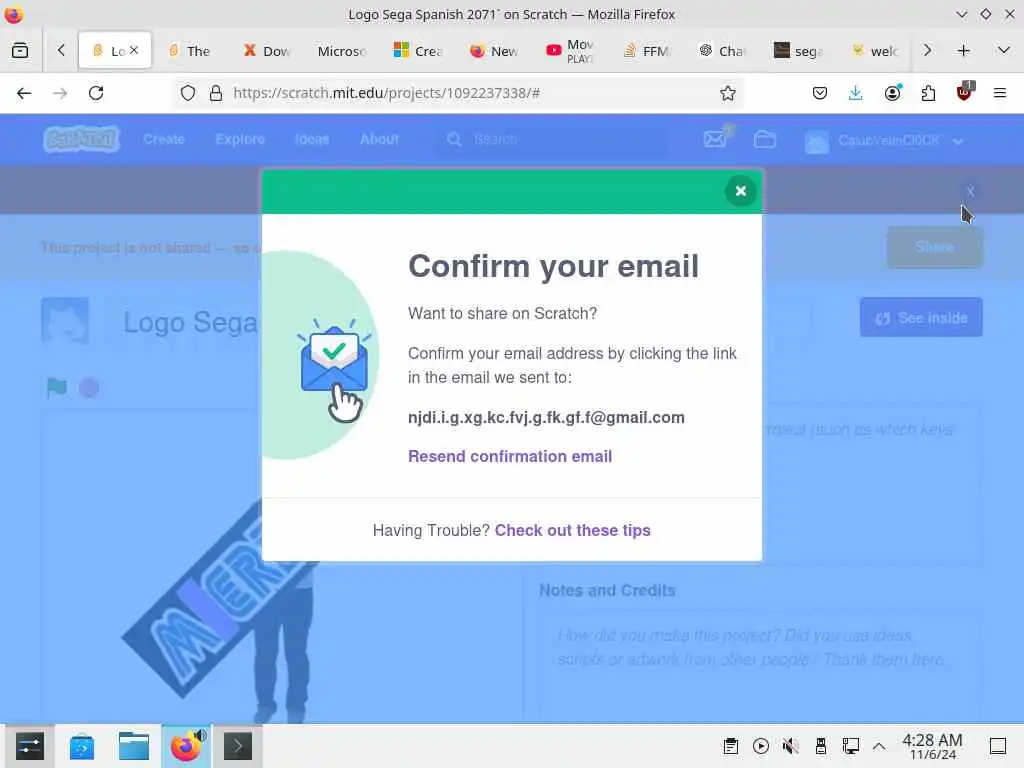Viewport: 1024px width, 768px height.
Task: Open the clock showing 4:28 AM
Action: point(933,746)
